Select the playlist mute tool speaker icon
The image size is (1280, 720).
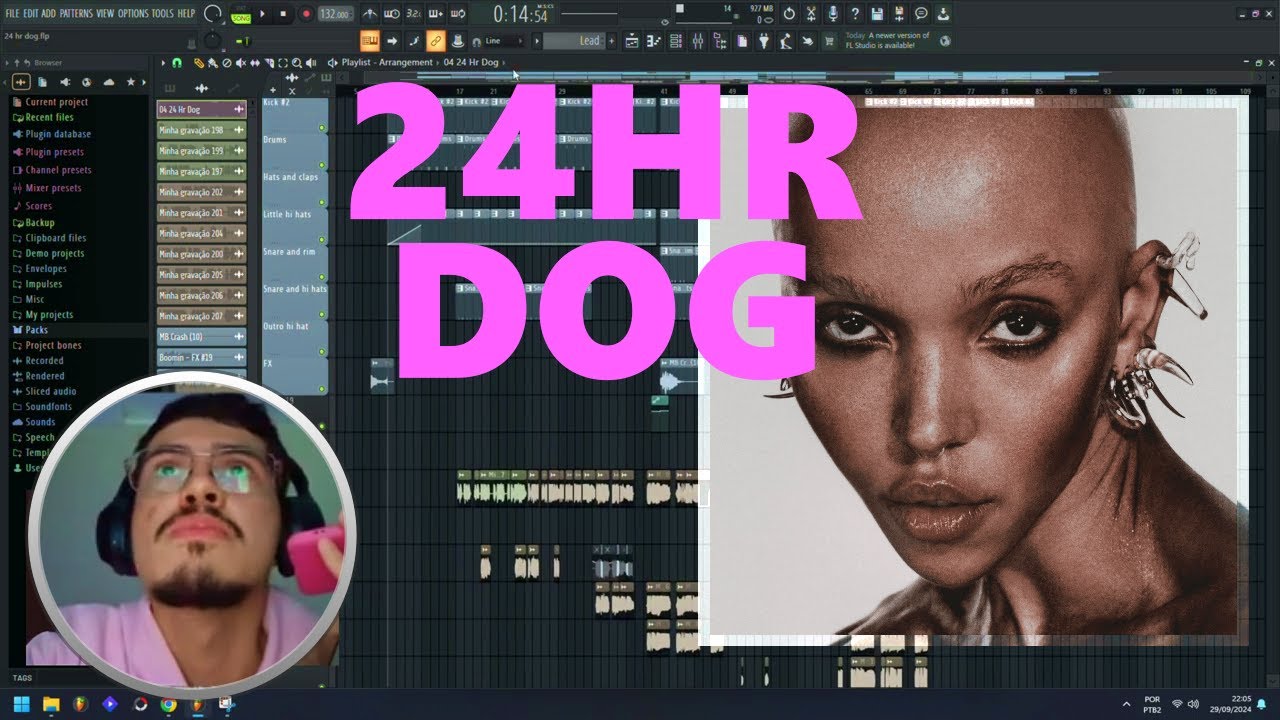pyautogui.click(x=240, y=63)
